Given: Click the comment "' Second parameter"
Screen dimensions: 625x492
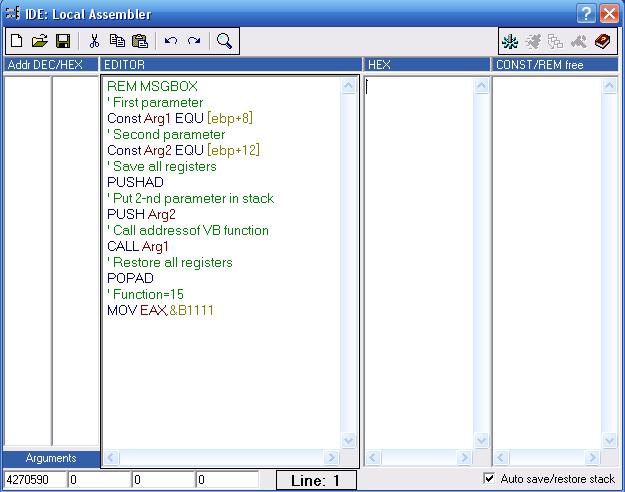Looking at the screenshot, I should (166, 134).
